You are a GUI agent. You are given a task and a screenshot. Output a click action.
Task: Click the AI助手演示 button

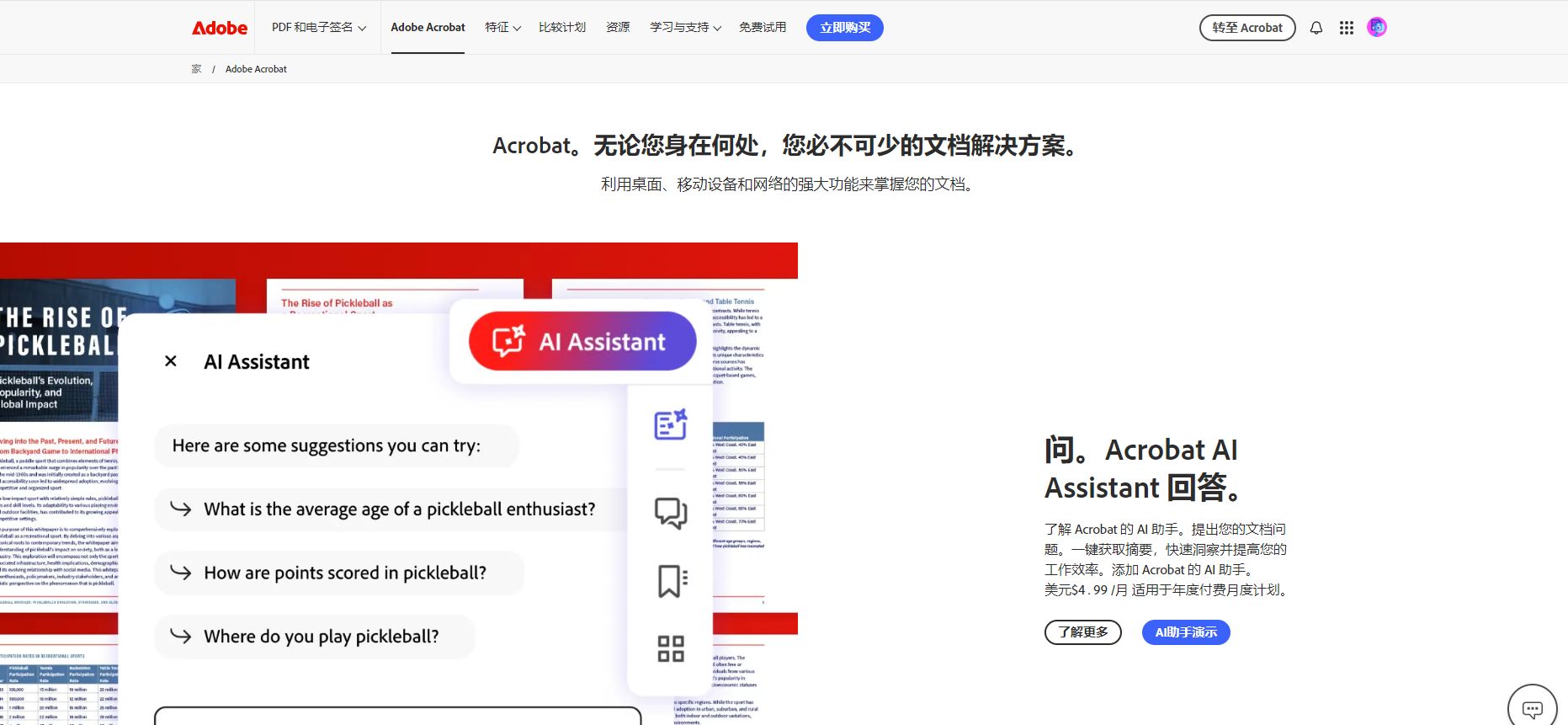click(x=1186, y=632)
